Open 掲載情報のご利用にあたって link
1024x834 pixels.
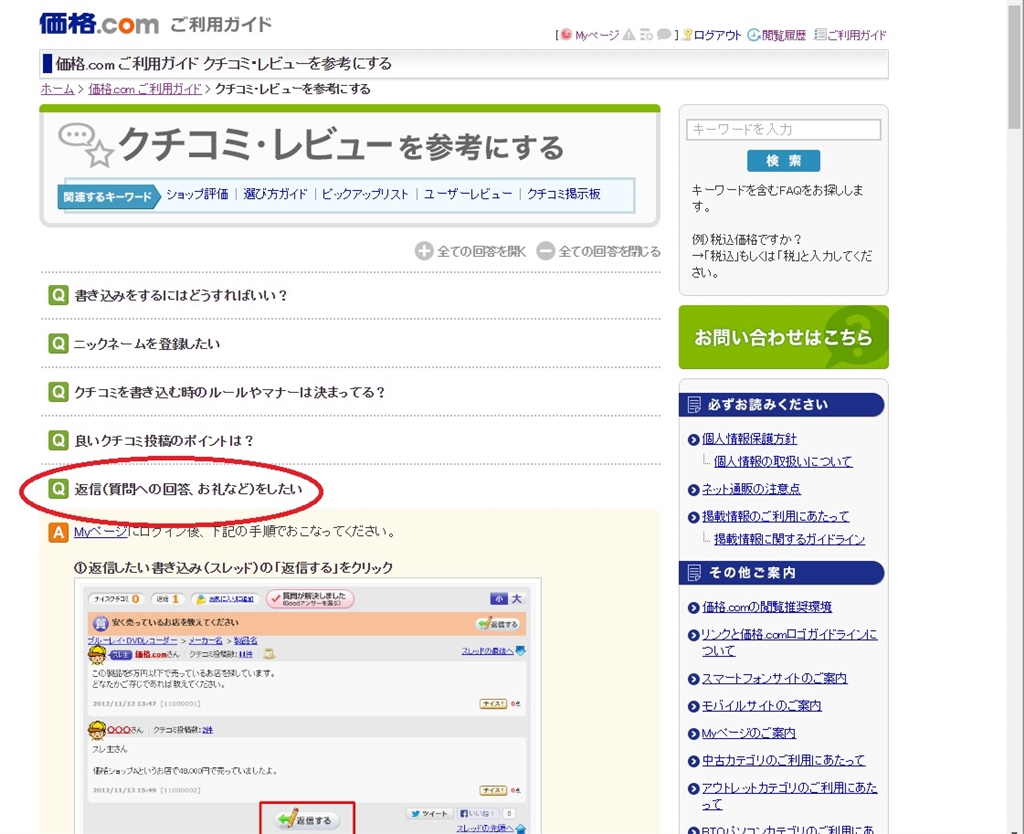[776, 516]
